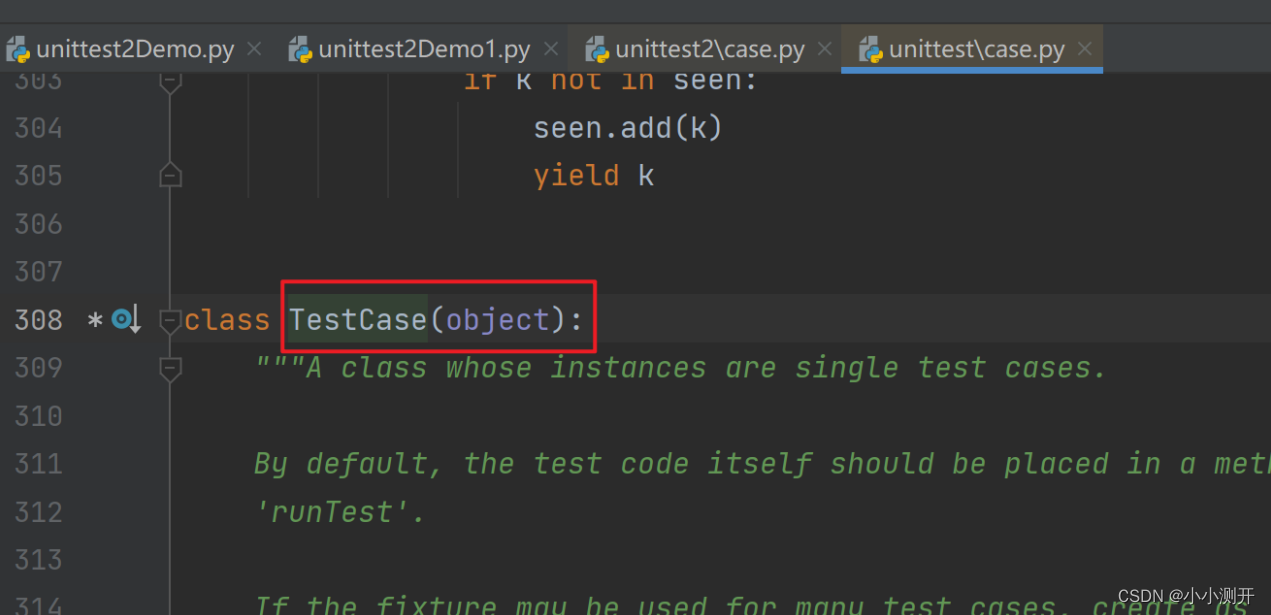The width and height of the screenshot is (1271, 615).
Task: Click the asterisk bookmark marker at line 308
Action: tap(94, 318)
